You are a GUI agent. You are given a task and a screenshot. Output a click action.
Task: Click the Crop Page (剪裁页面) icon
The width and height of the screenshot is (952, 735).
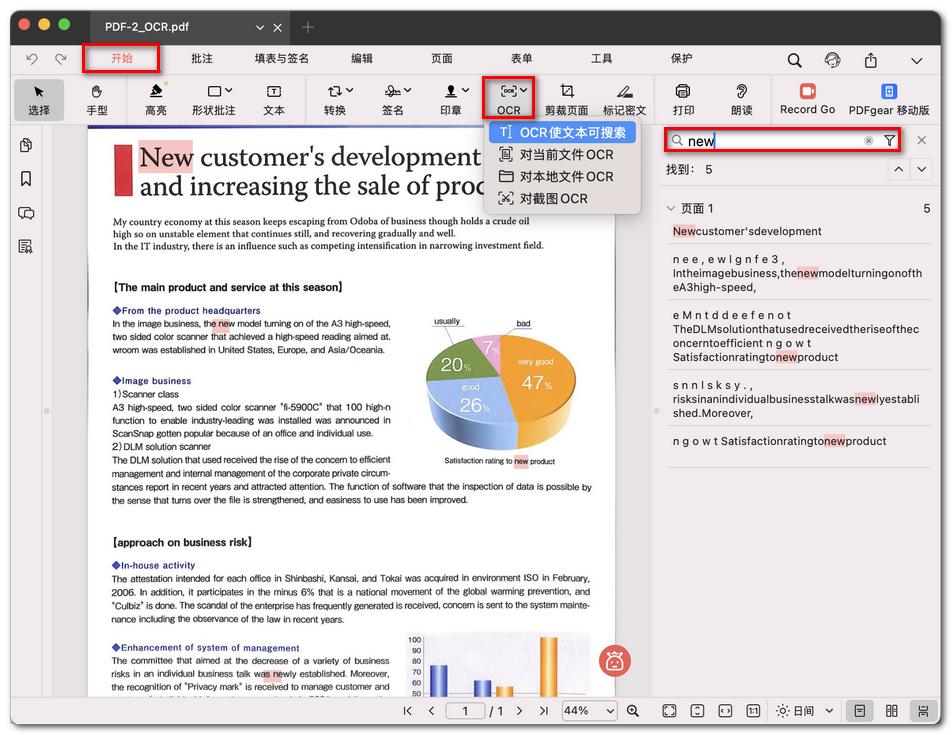[x=568, y=99]
